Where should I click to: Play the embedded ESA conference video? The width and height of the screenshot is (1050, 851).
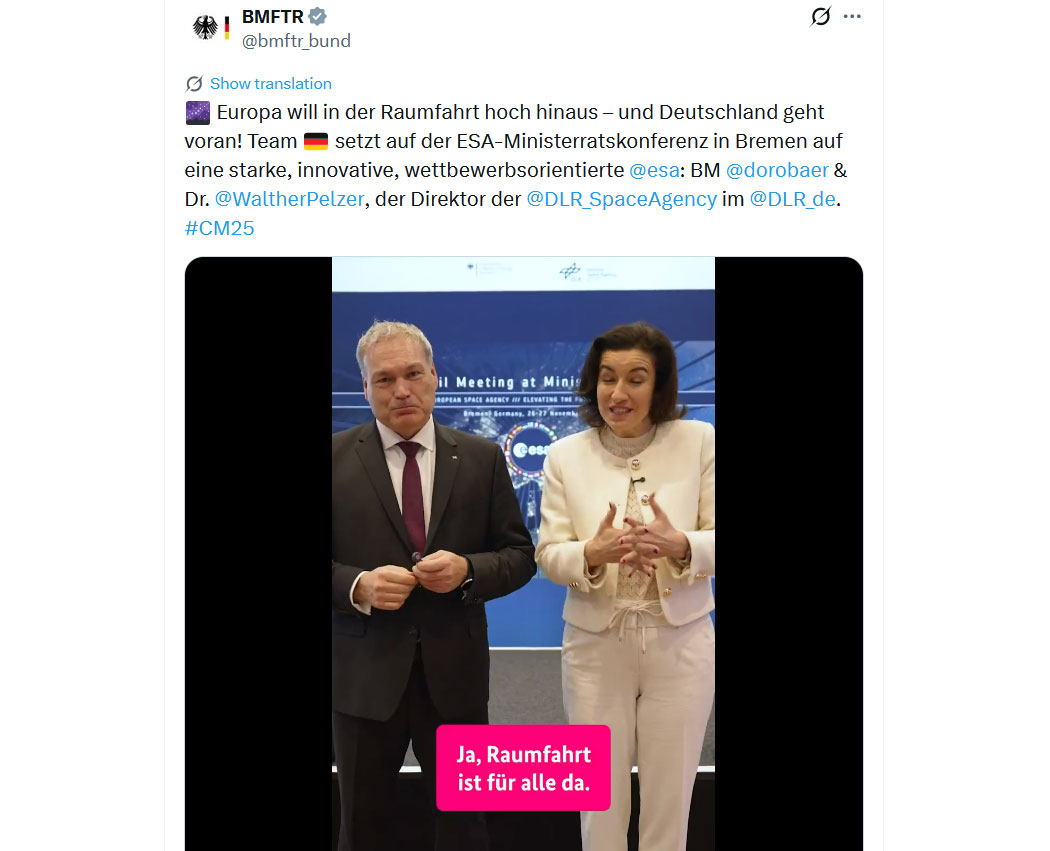524,554
